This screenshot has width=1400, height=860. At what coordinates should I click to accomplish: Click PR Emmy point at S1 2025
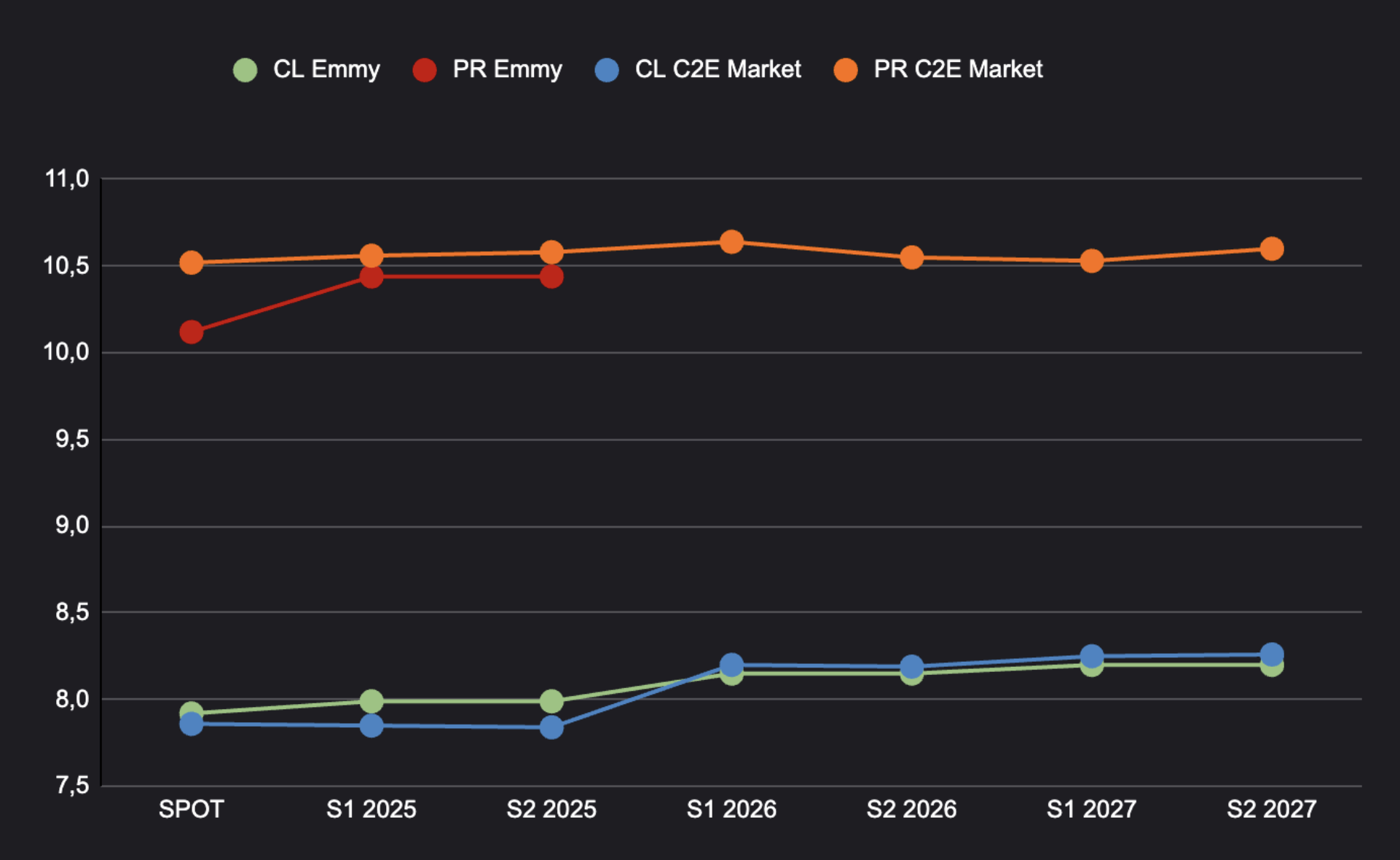coord(371,277)
